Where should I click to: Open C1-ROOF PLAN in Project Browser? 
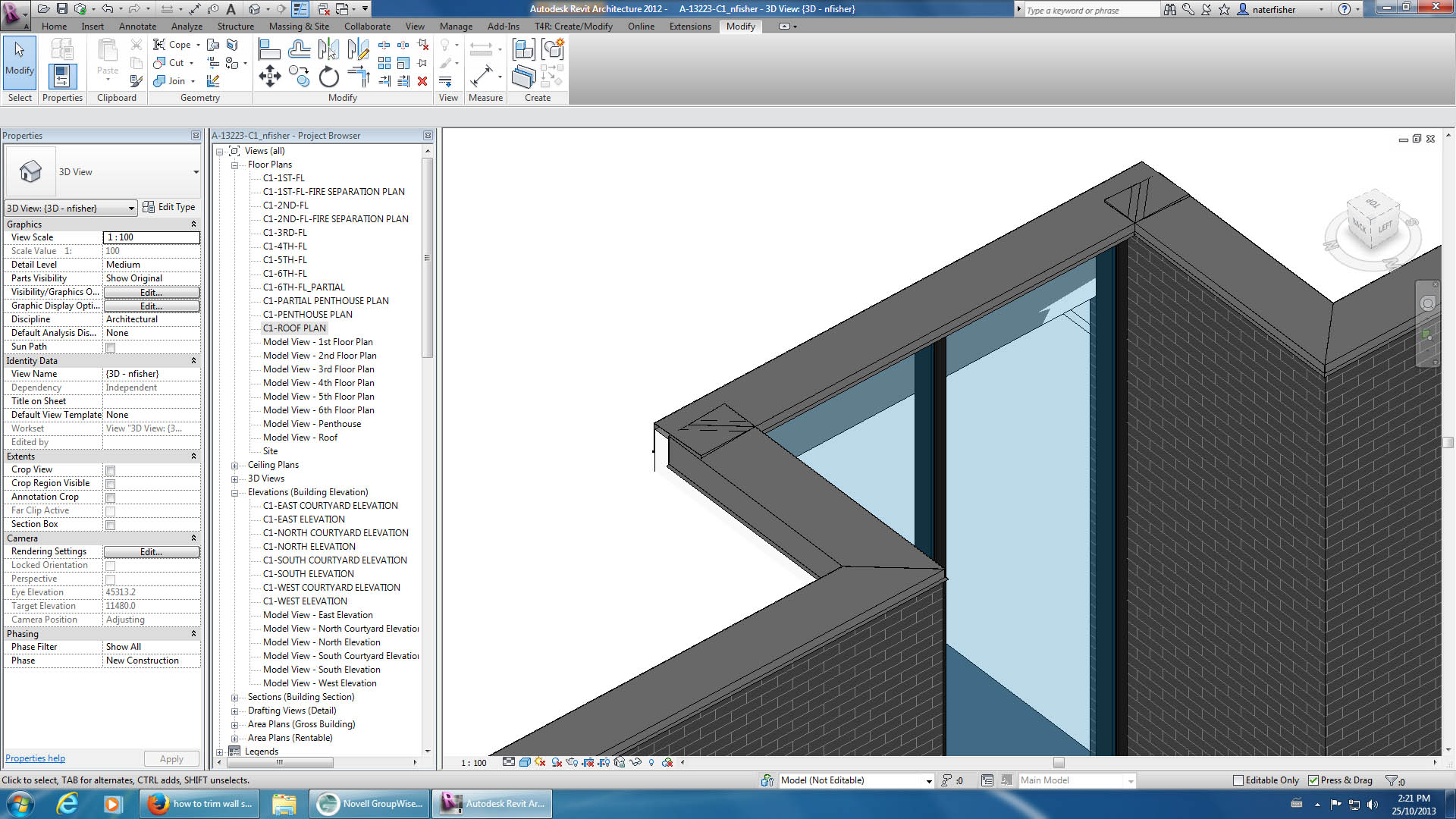coord(294,328)
